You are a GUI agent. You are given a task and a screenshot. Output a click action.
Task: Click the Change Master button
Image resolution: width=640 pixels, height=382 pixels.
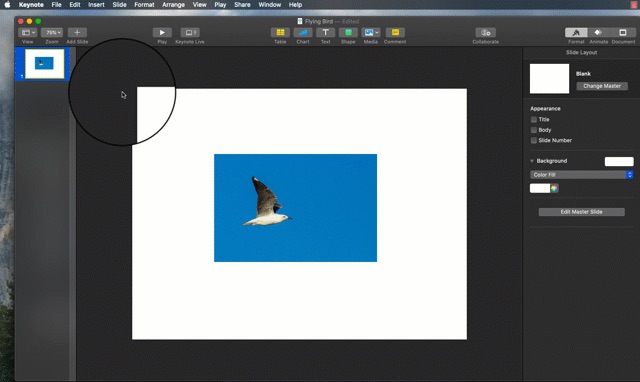click(x=602, y=86)
